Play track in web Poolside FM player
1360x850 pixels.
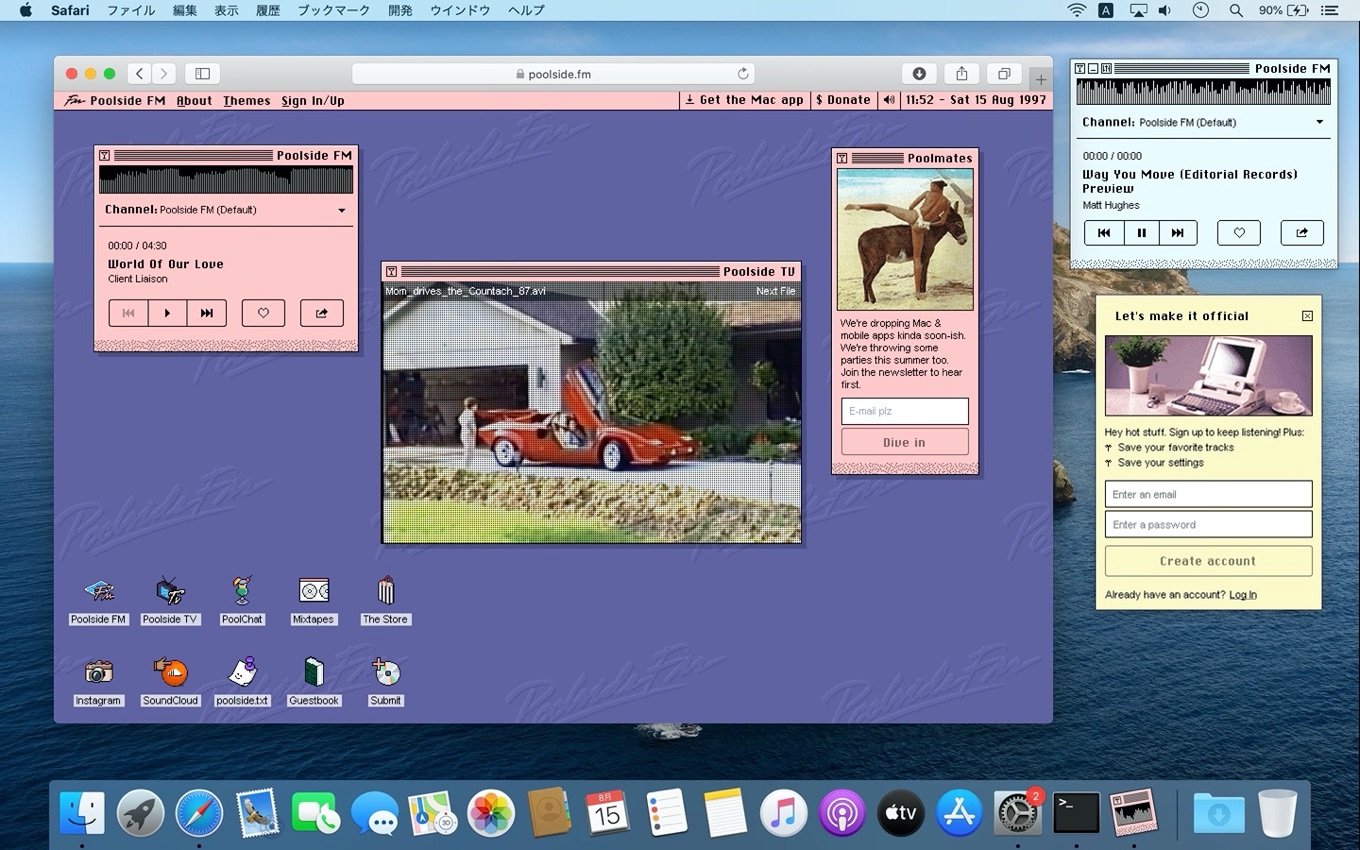pos(167,313)
